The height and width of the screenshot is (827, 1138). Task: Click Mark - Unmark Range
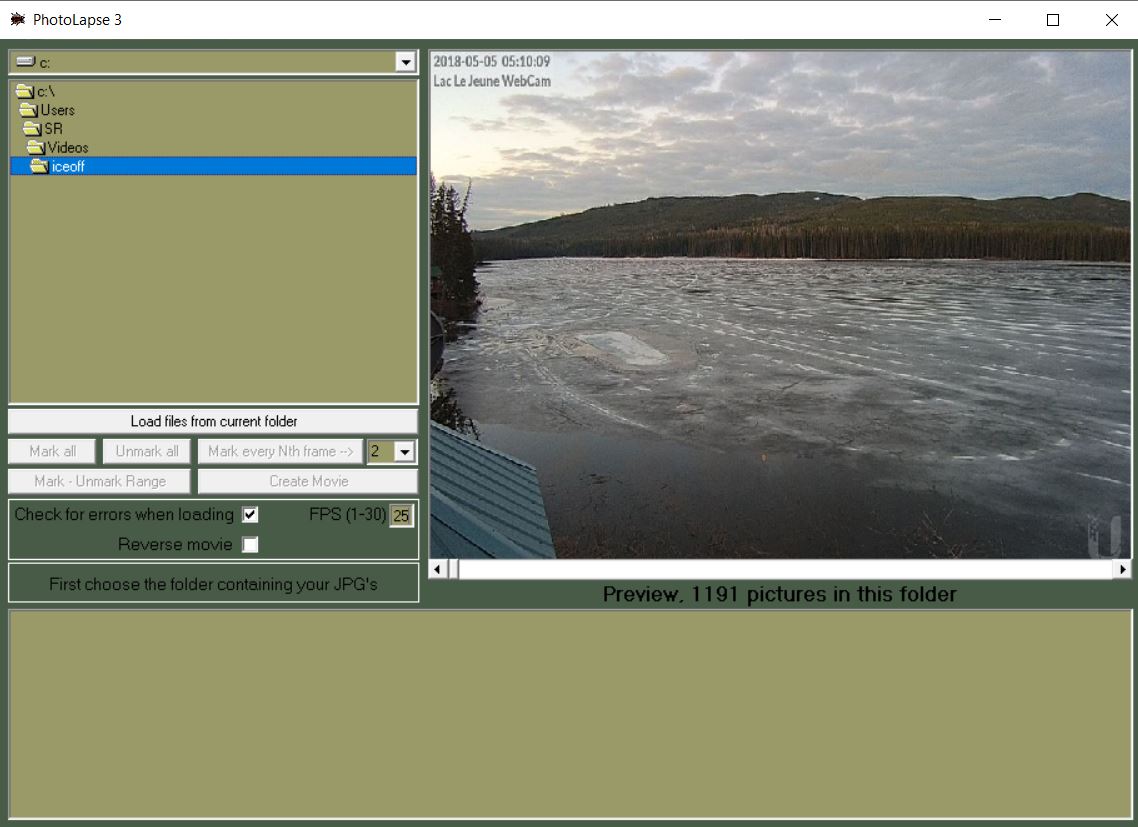98,481
